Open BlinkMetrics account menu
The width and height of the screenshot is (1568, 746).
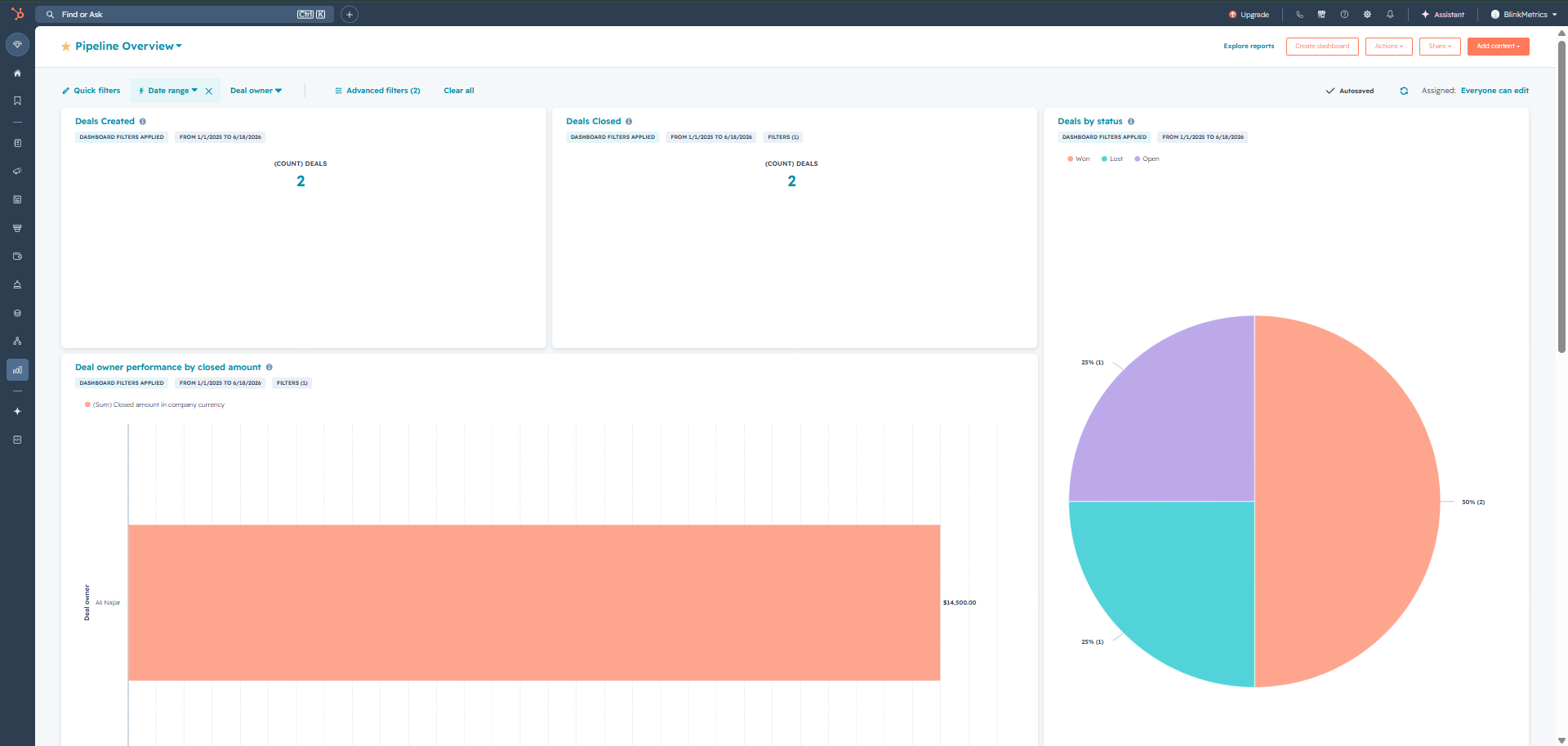click(1524, 15)
